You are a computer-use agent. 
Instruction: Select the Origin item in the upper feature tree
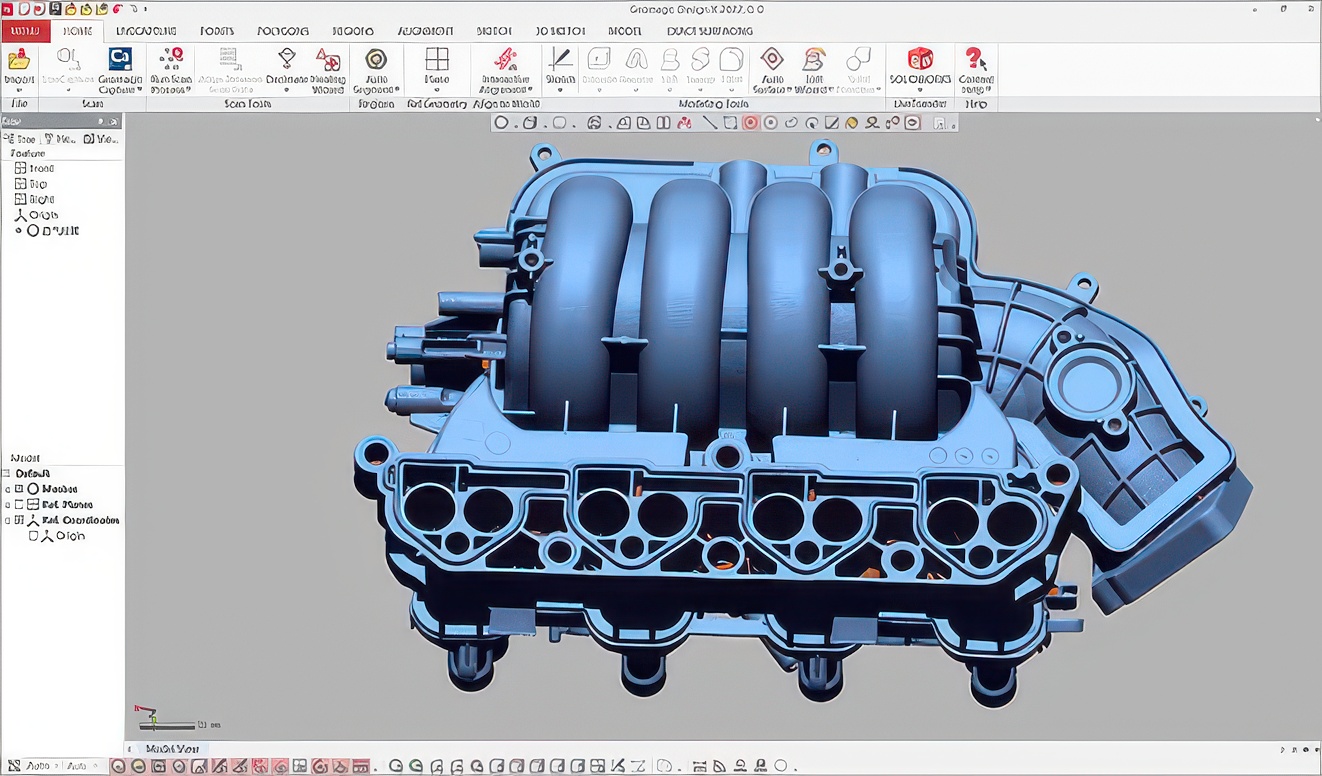pyautogui.click(x=42, y=215)
